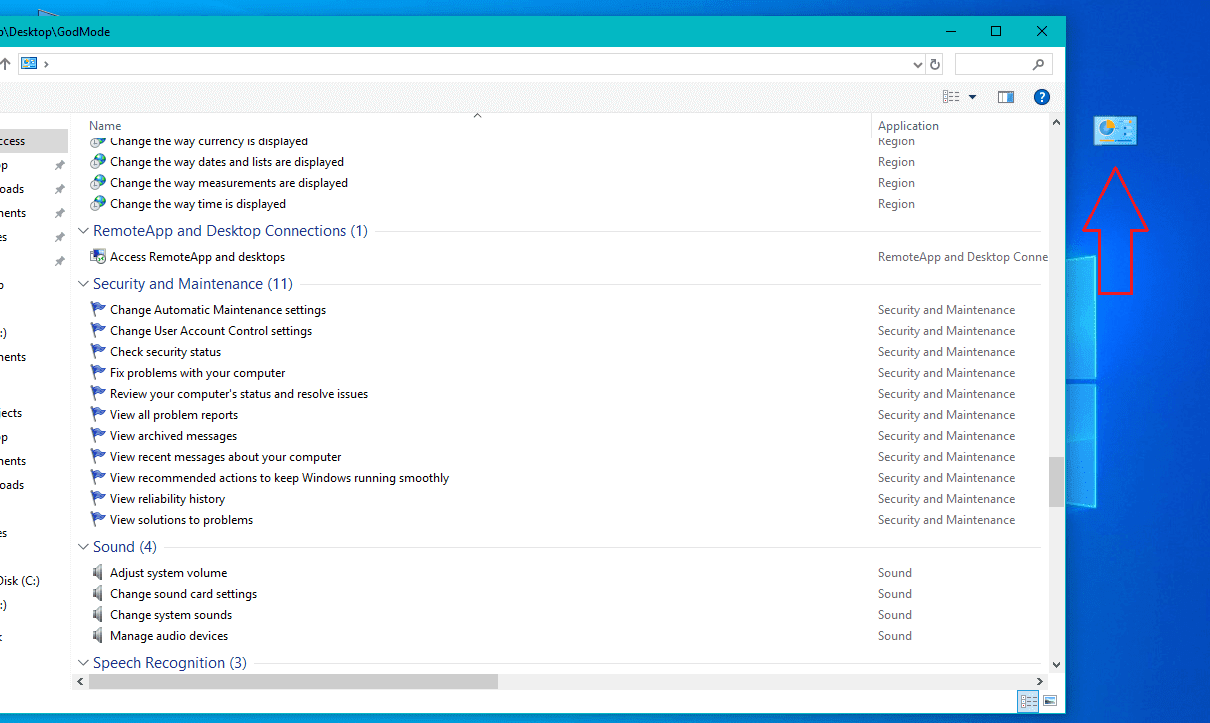Collapse the Sound group
This screenshot has height=723, width=1210.
click(x=84, y=547)
